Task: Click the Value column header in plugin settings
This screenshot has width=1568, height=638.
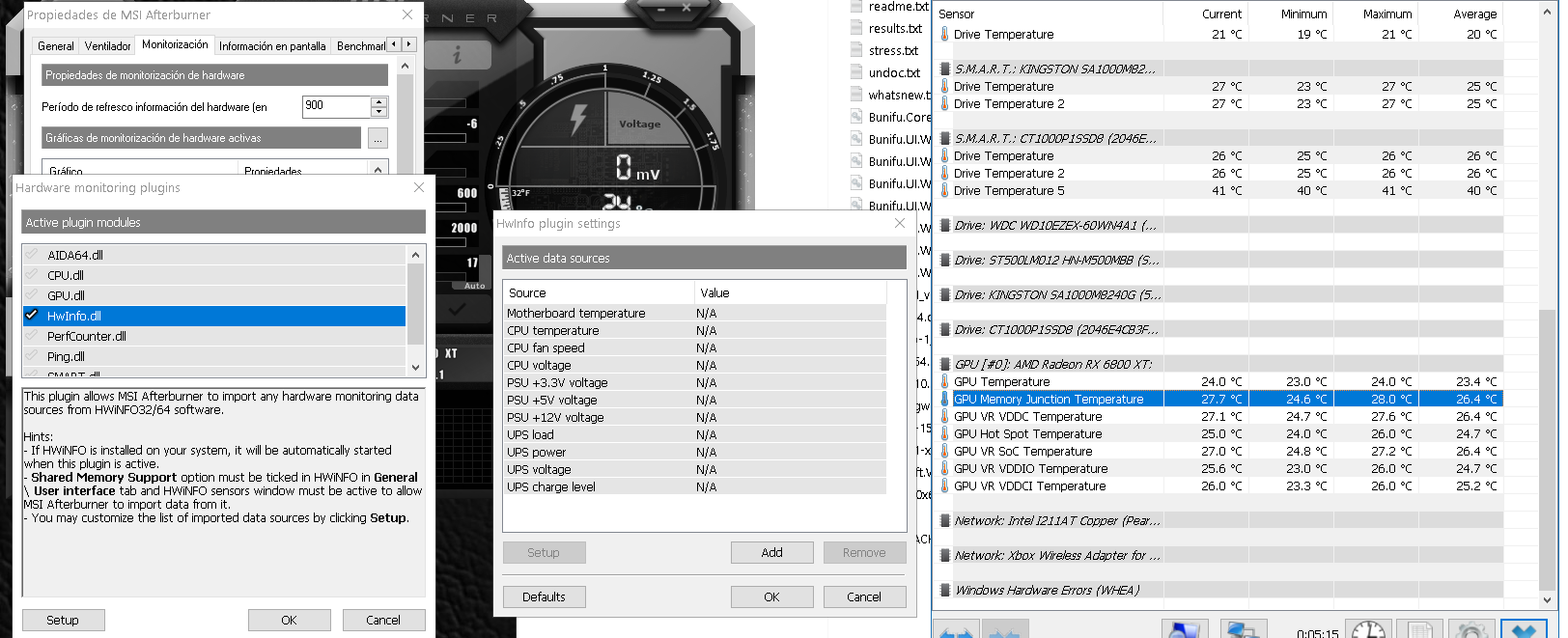Action: pyautogui.click(x=790, y=292)
